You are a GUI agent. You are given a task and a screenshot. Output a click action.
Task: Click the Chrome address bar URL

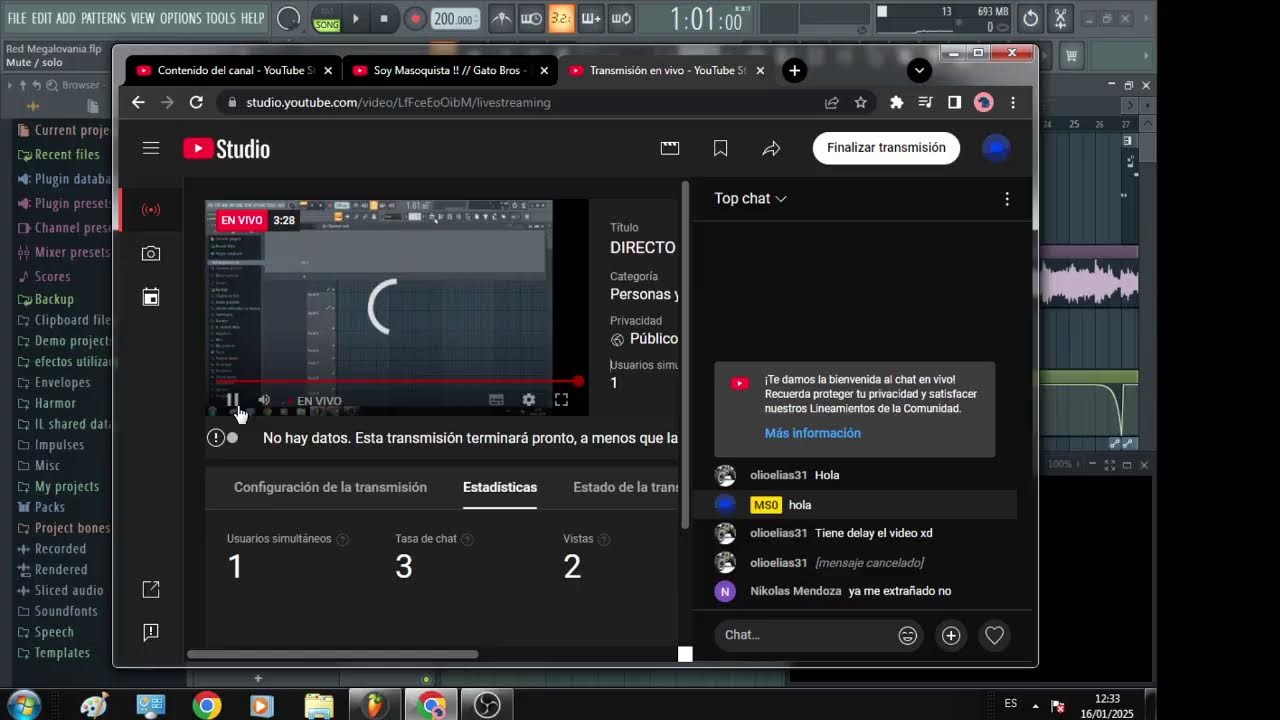click(398, 102)
